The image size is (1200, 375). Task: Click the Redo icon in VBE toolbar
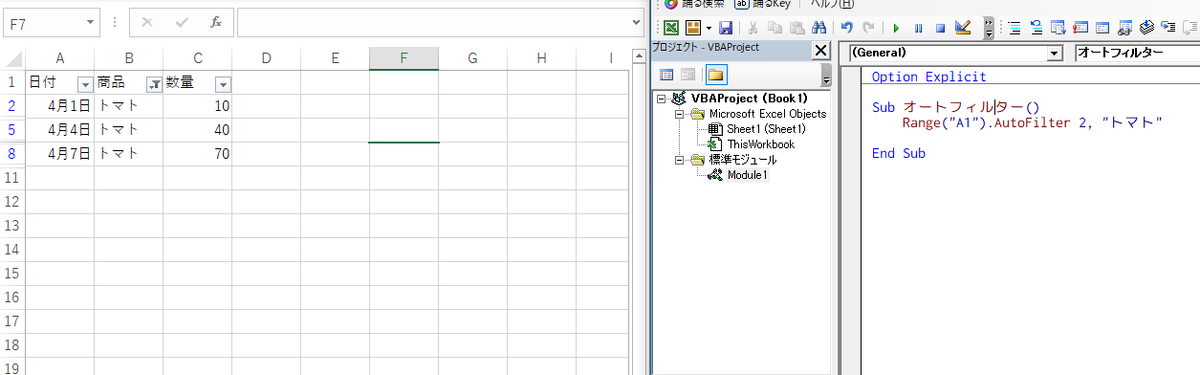(x=868, y=28)
